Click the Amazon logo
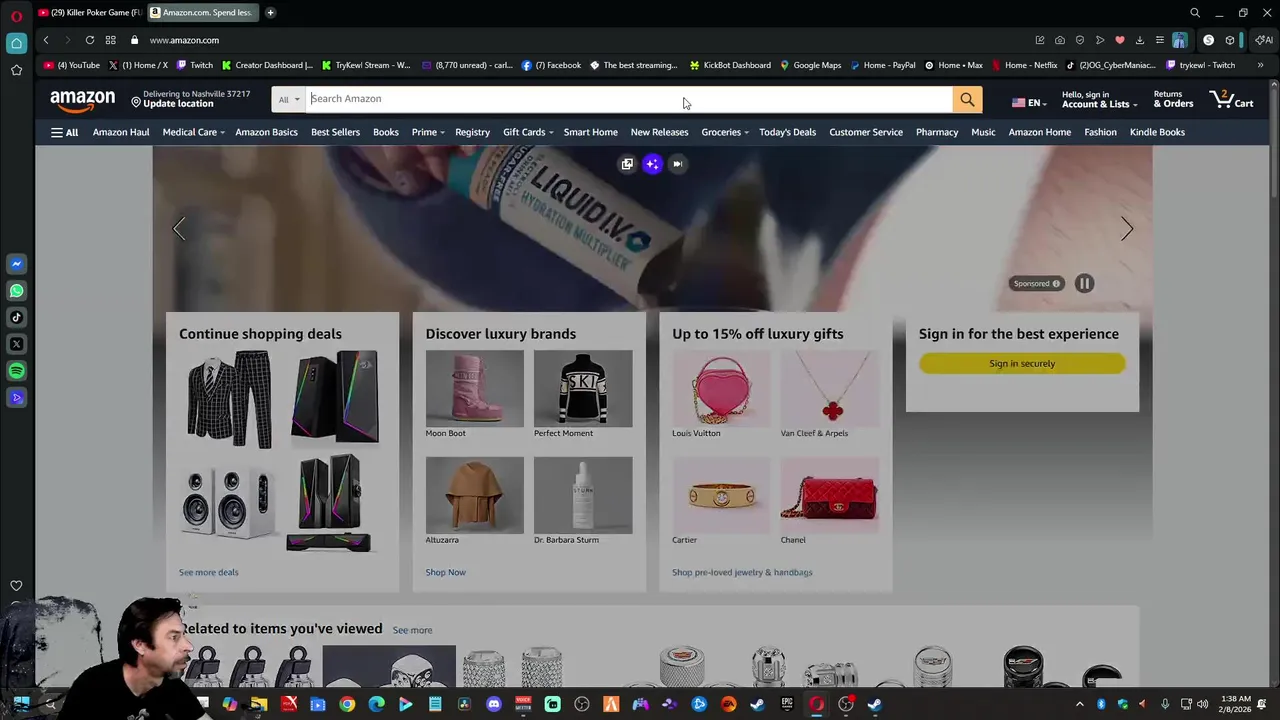This screenshot has height=720, width=1280. click(83, 100)
